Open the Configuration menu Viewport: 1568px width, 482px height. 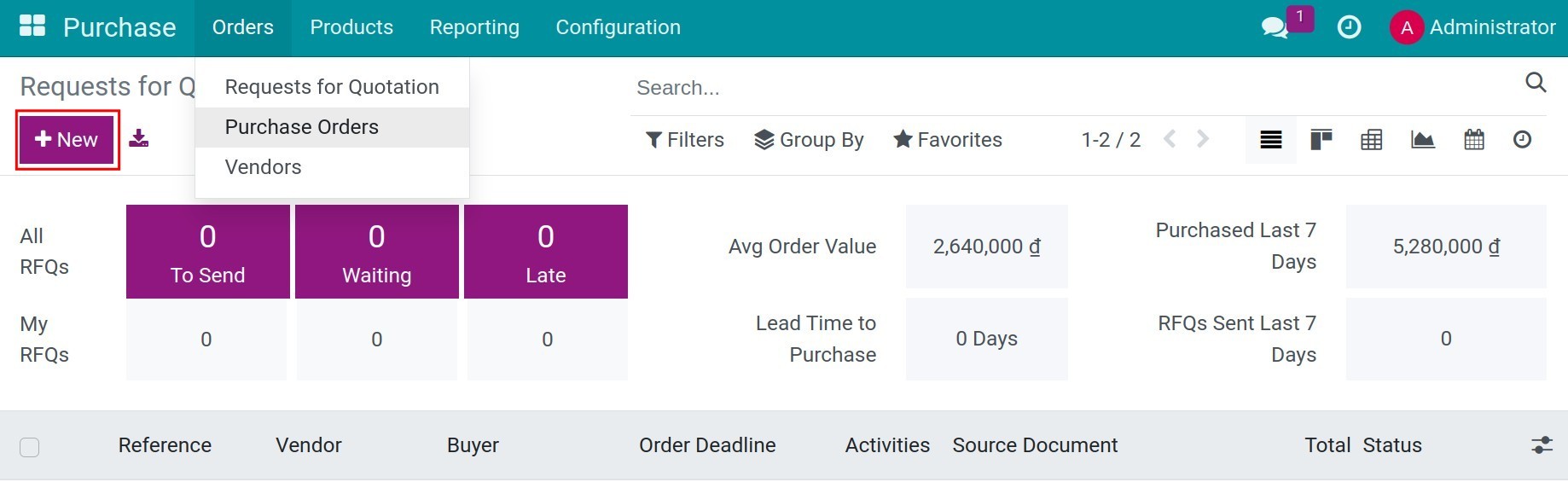tap(618, 27)
